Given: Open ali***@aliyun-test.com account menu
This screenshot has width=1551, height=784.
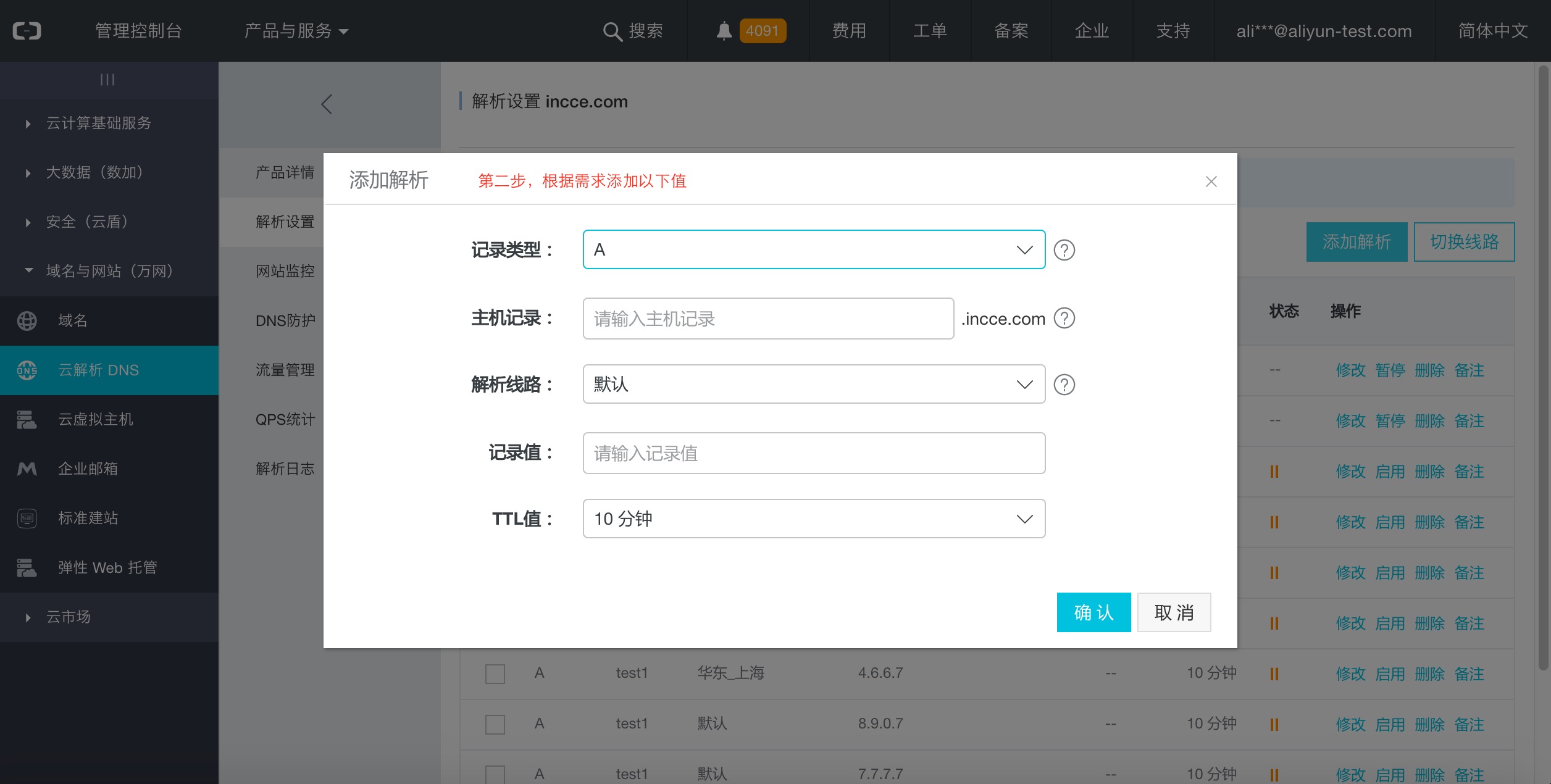Looking at the screenshot, I should (1324, 31).
